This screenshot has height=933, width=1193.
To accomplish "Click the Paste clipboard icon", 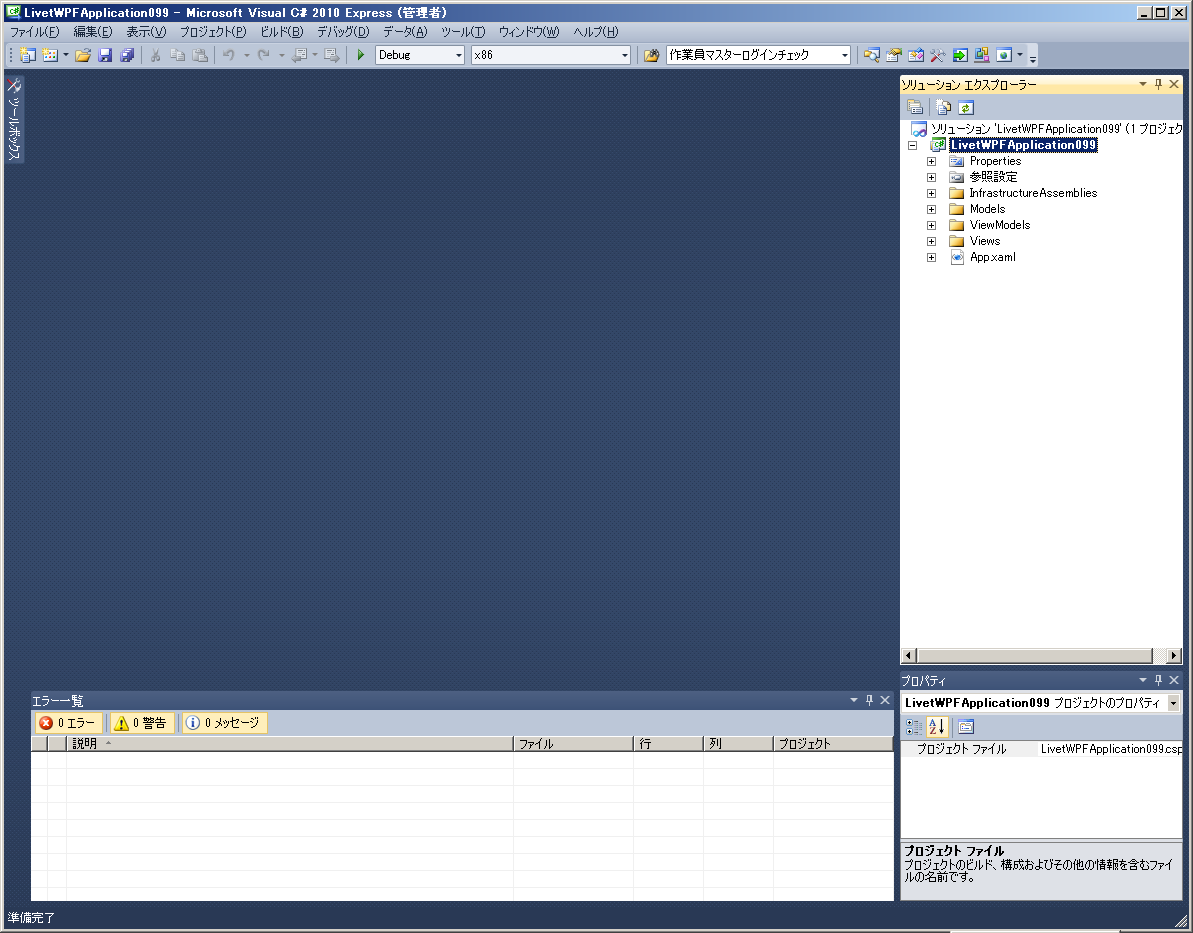I will [199, 55].
